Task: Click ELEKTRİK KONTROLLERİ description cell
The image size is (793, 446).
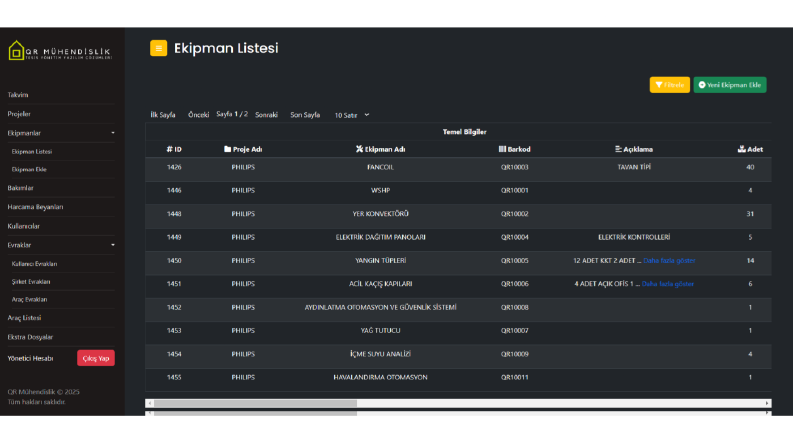Action: pyautogui.click(x=634, y=237)
